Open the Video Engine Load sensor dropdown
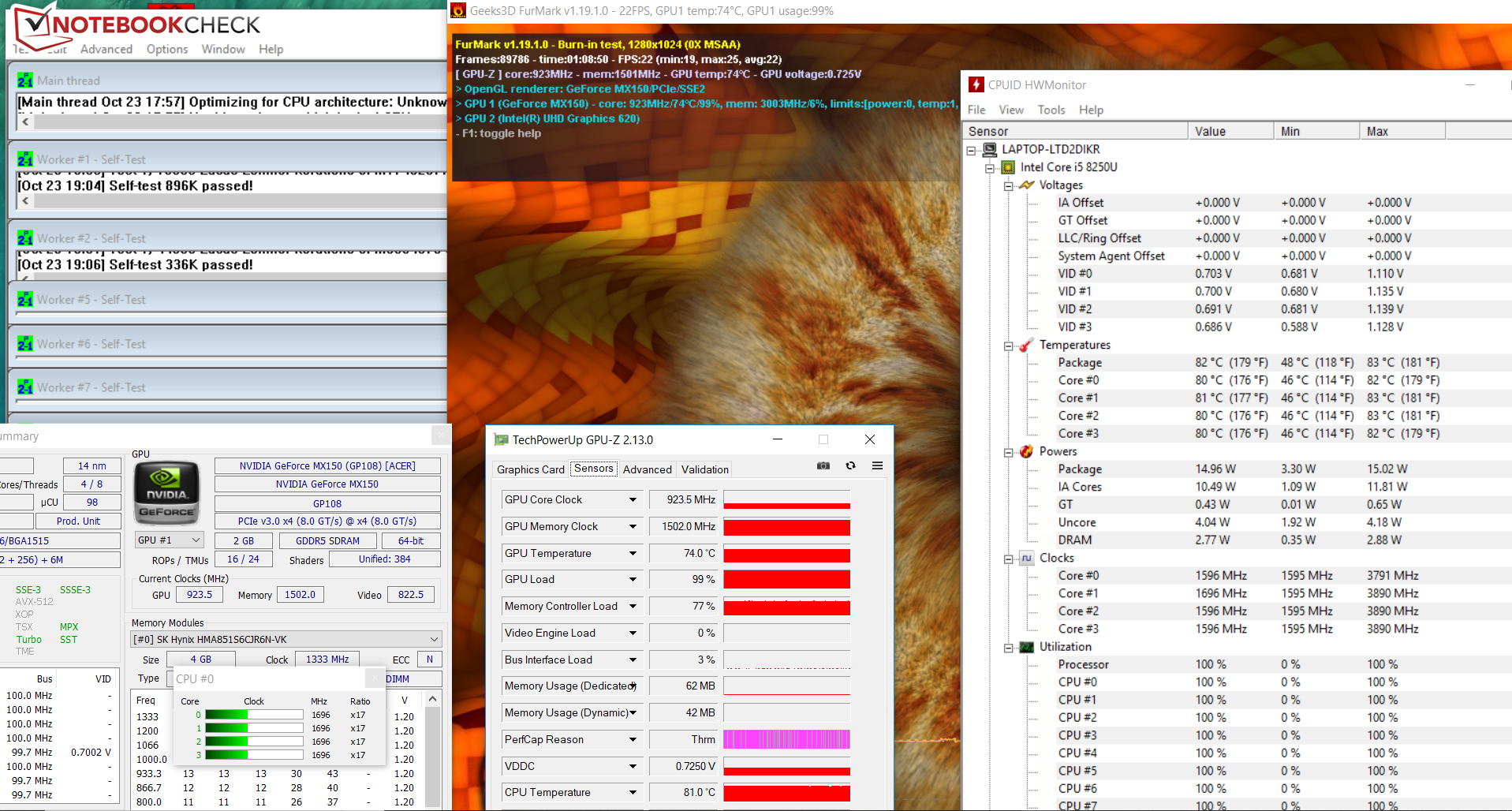The width and height of the screenshot is (1512, 811). pos(633,633)
